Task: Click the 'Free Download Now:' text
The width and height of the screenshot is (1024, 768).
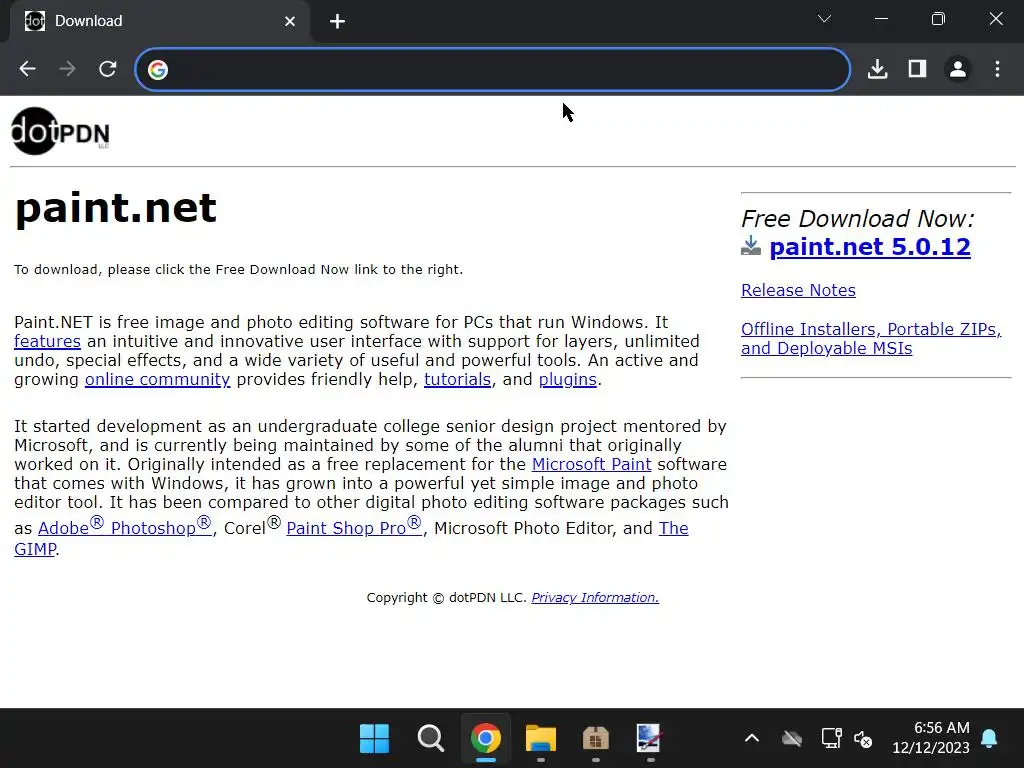Action: (x=858, y=218)
